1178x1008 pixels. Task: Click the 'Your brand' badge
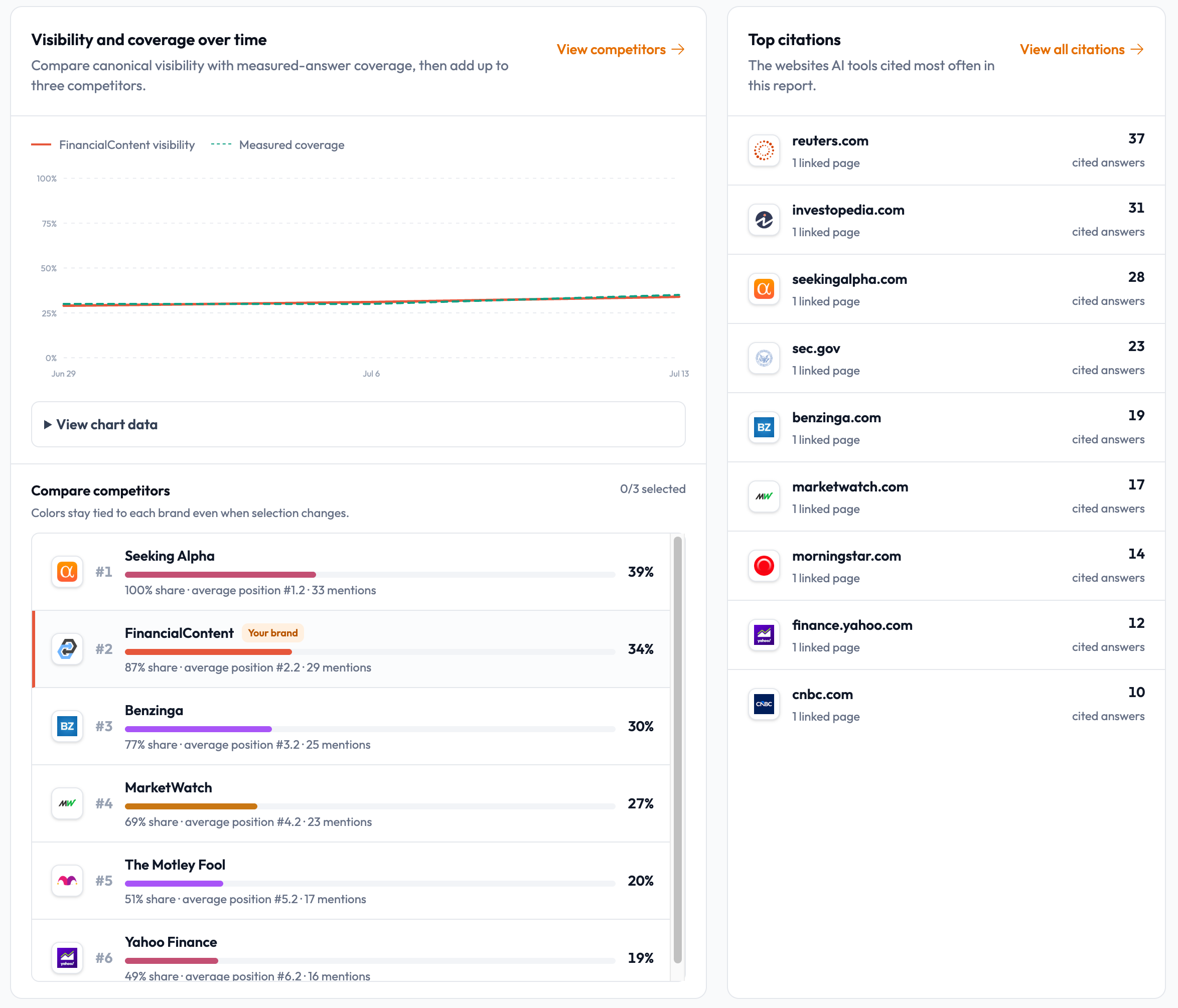(273, 633)
